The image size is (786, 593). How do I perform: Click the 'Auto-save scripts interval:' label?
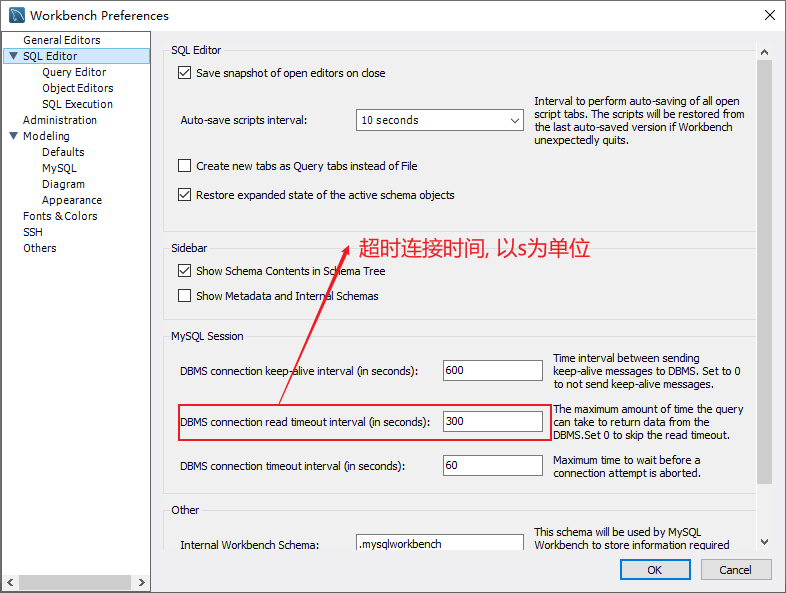[244, 120]
